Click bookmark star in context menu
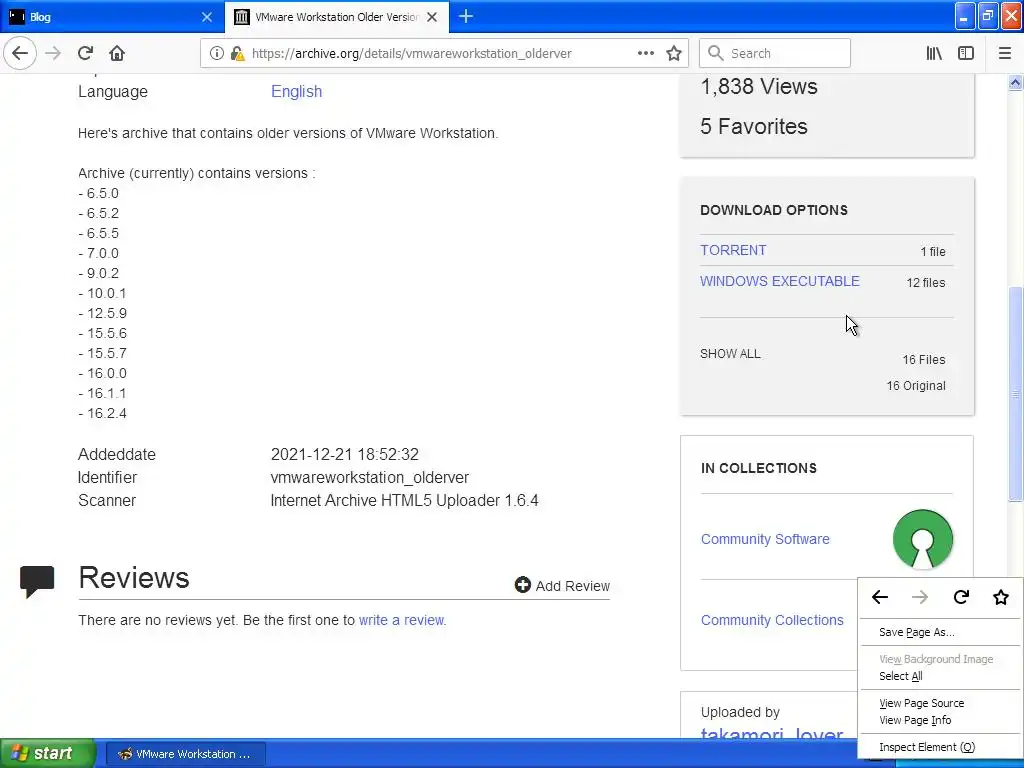 point(1000,597)
